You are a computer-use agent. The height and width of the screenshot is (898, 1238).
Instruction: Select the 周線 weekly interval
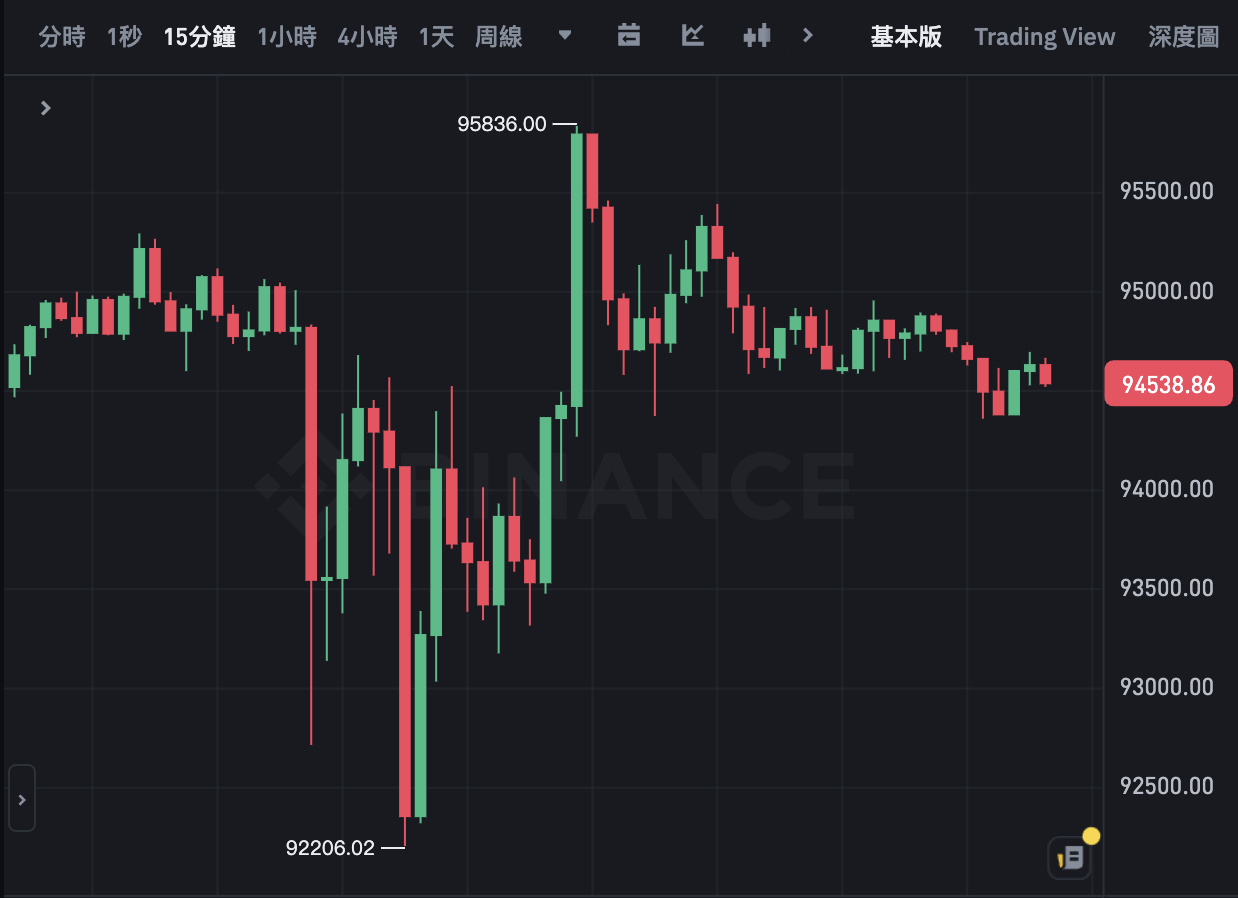[498, 37]
